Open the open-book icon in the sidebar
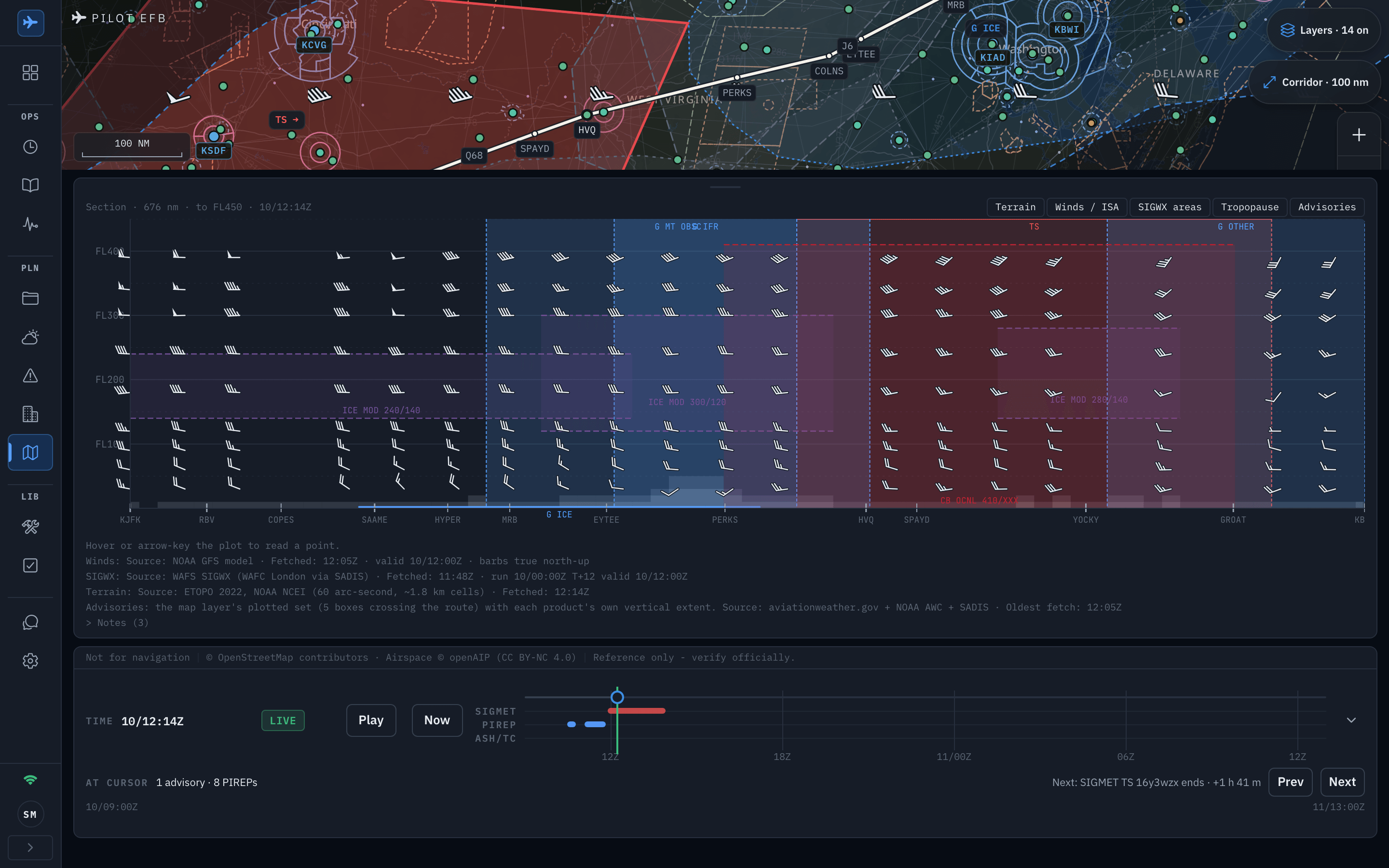The height and width of the screenshot is (868, 1389). click(x=30, y=185)
